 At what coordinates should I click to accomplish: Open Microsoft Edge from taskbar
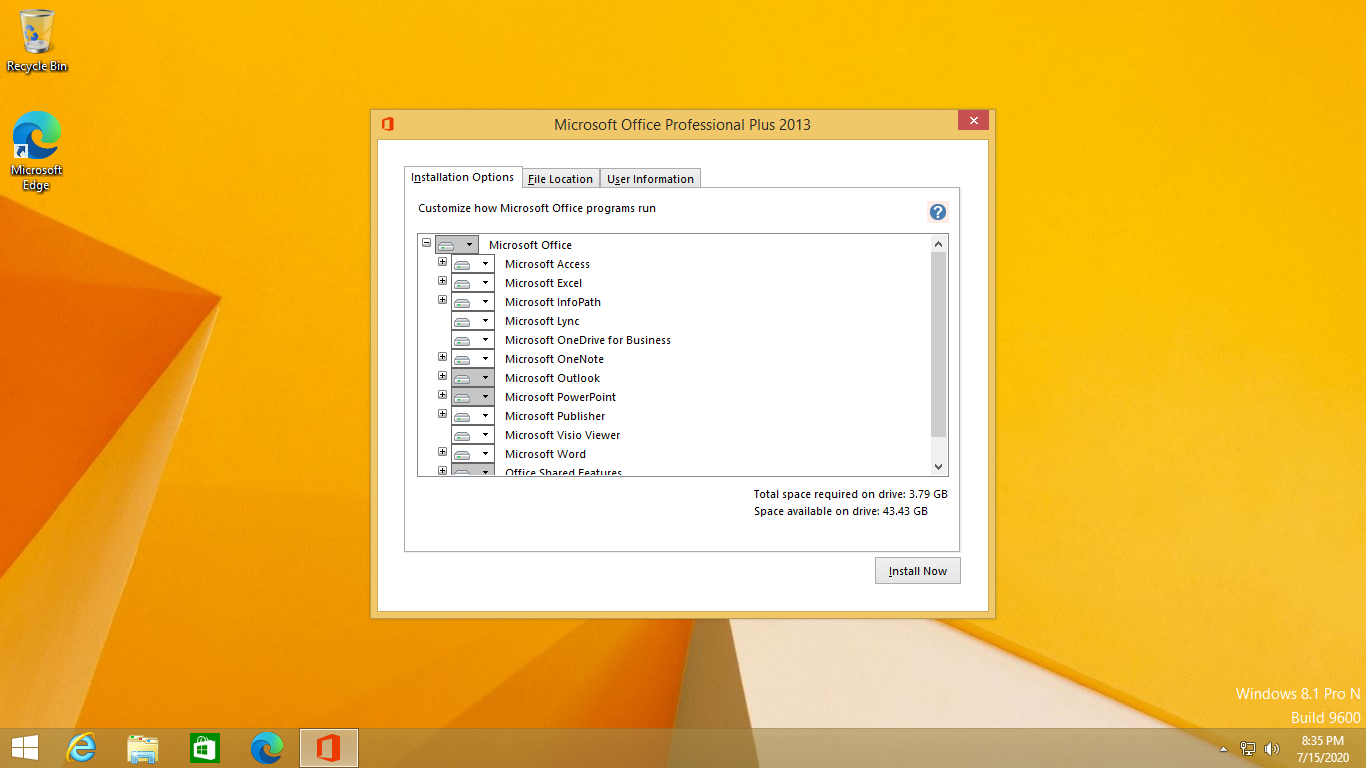click(266, 748)
